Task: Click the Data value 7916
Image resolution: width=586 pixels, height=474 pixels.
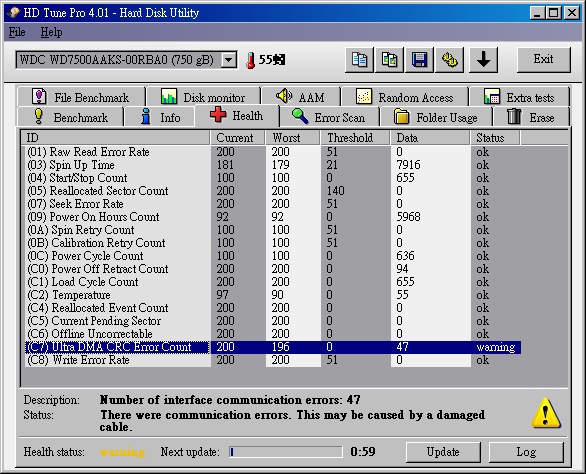Action: (x=408, y=165)
